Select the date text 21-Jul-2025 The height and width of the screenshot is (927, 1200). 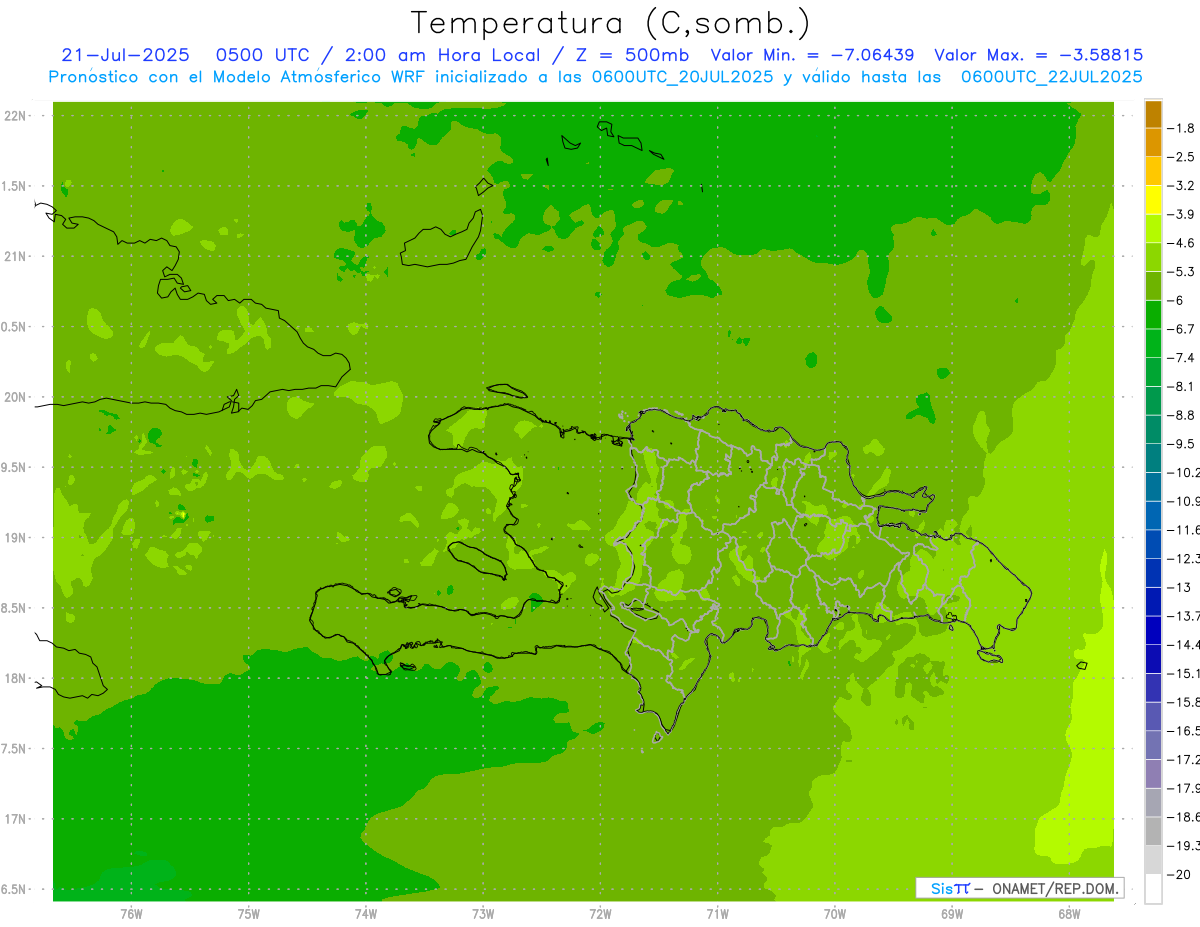click(125, 55)
